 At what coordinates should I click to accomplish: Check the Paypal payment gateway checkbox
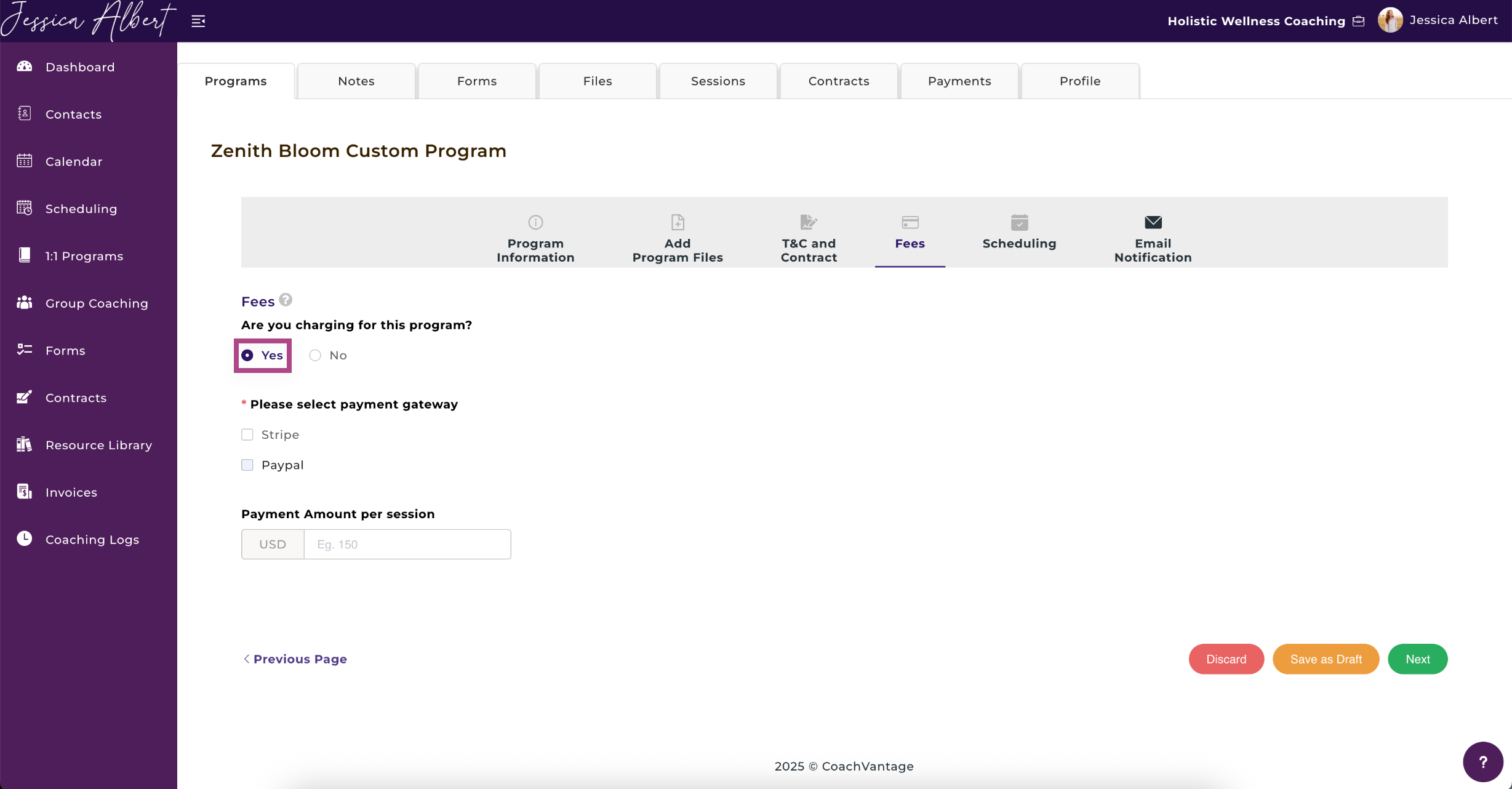[247, 465]
